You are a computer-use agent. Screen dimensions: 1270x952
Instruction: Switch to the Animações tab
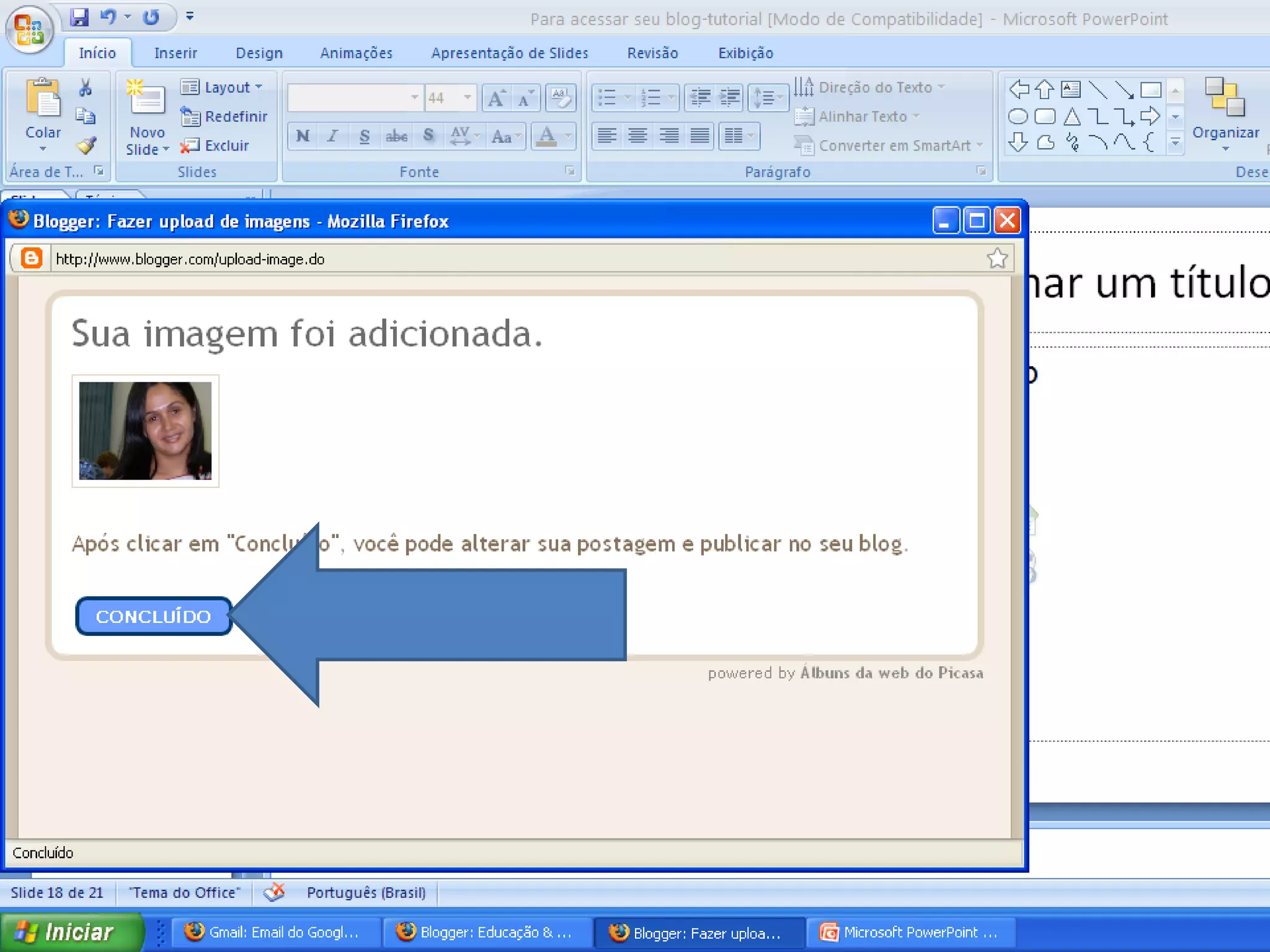click(356, 53)
